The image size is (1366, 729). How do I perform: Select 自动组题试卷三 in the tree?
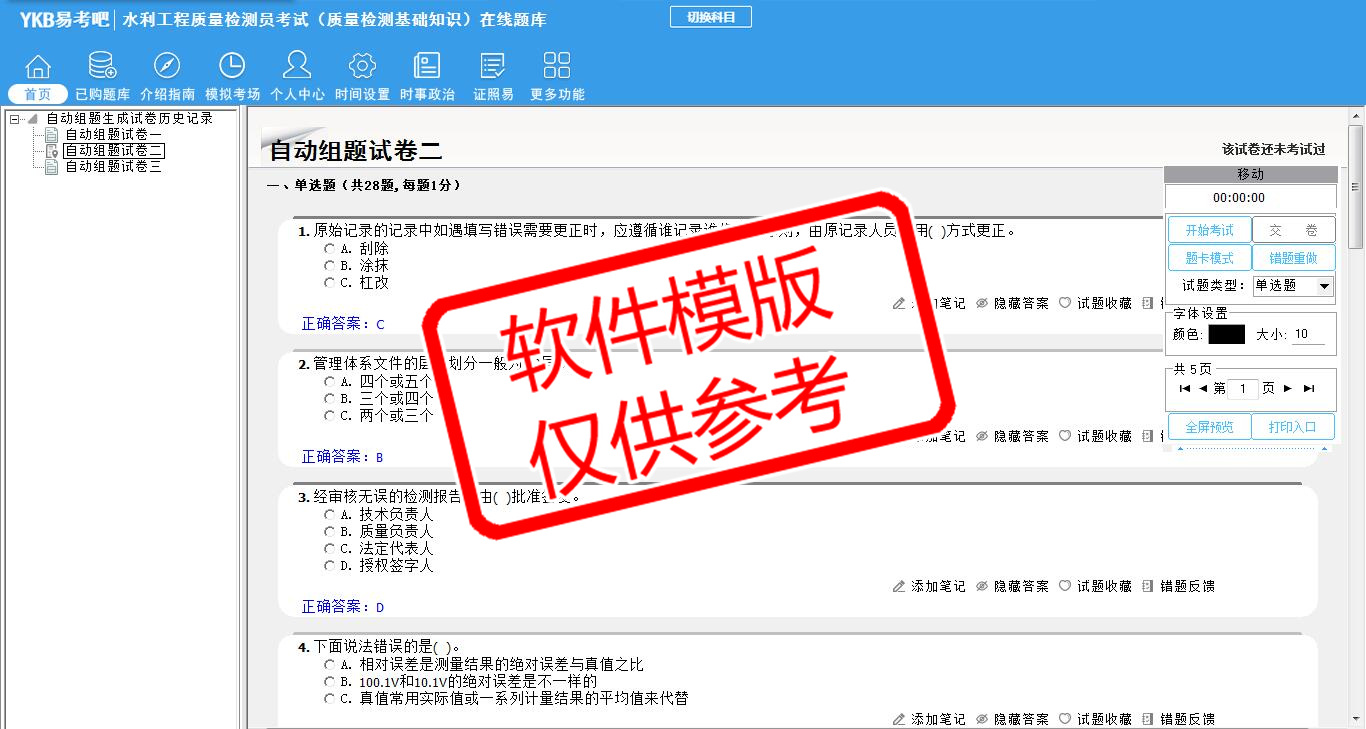(x=113, y=167)
